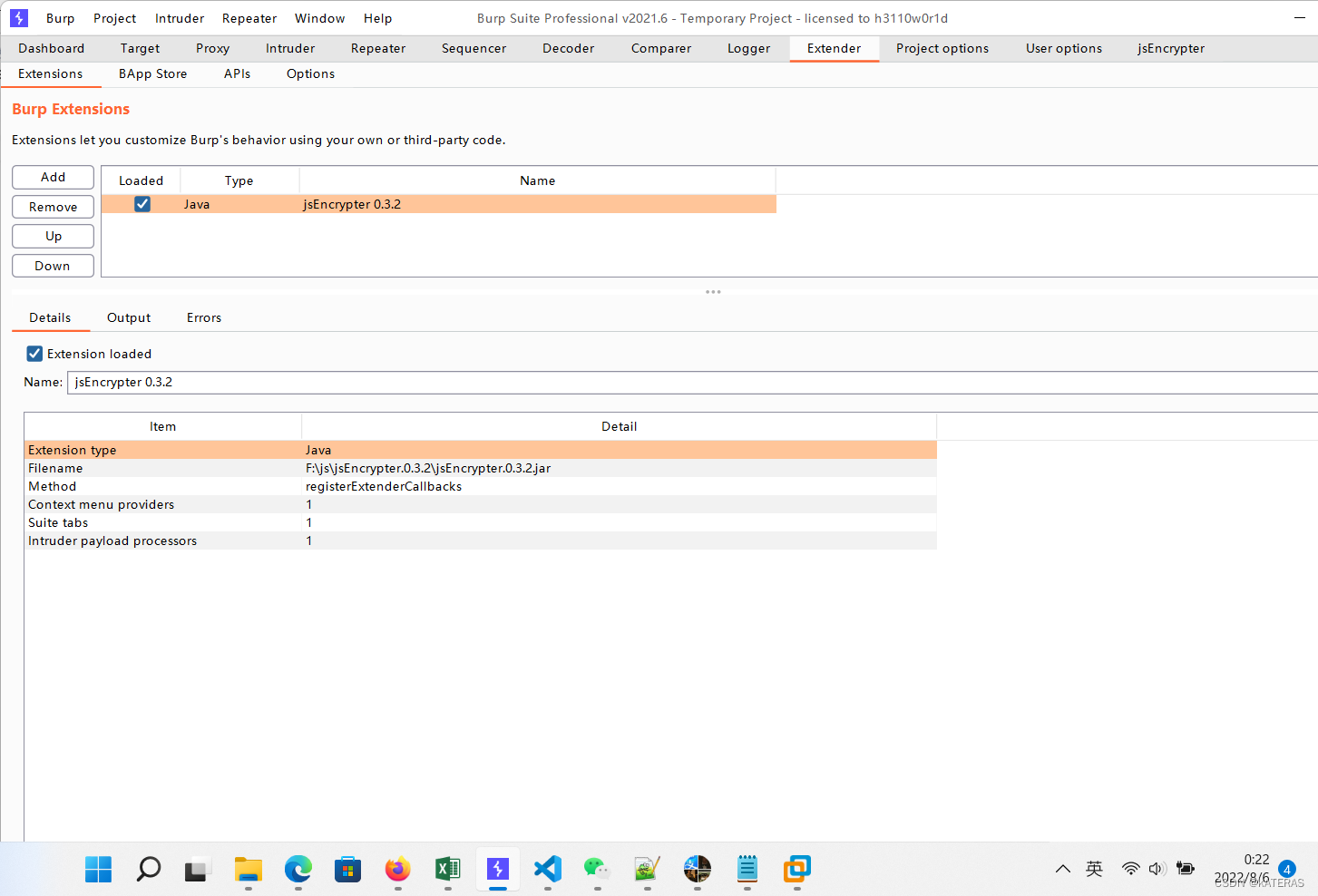
Task: Switch to the Logger tab
Action: [749, 48]
